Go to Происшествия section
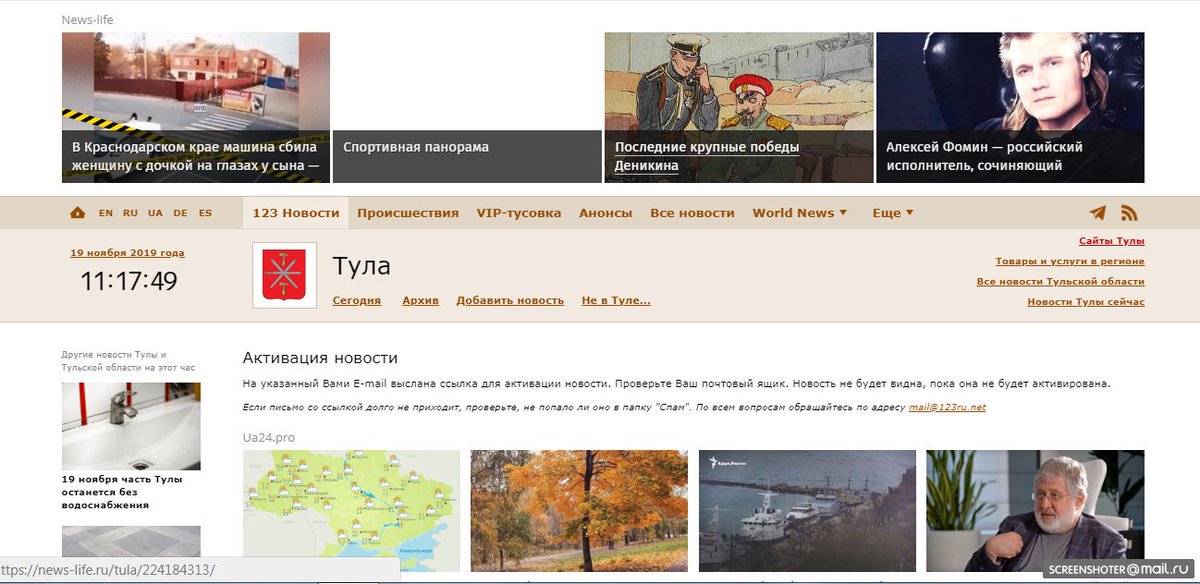1200x584 pixels. click(408, 213)
